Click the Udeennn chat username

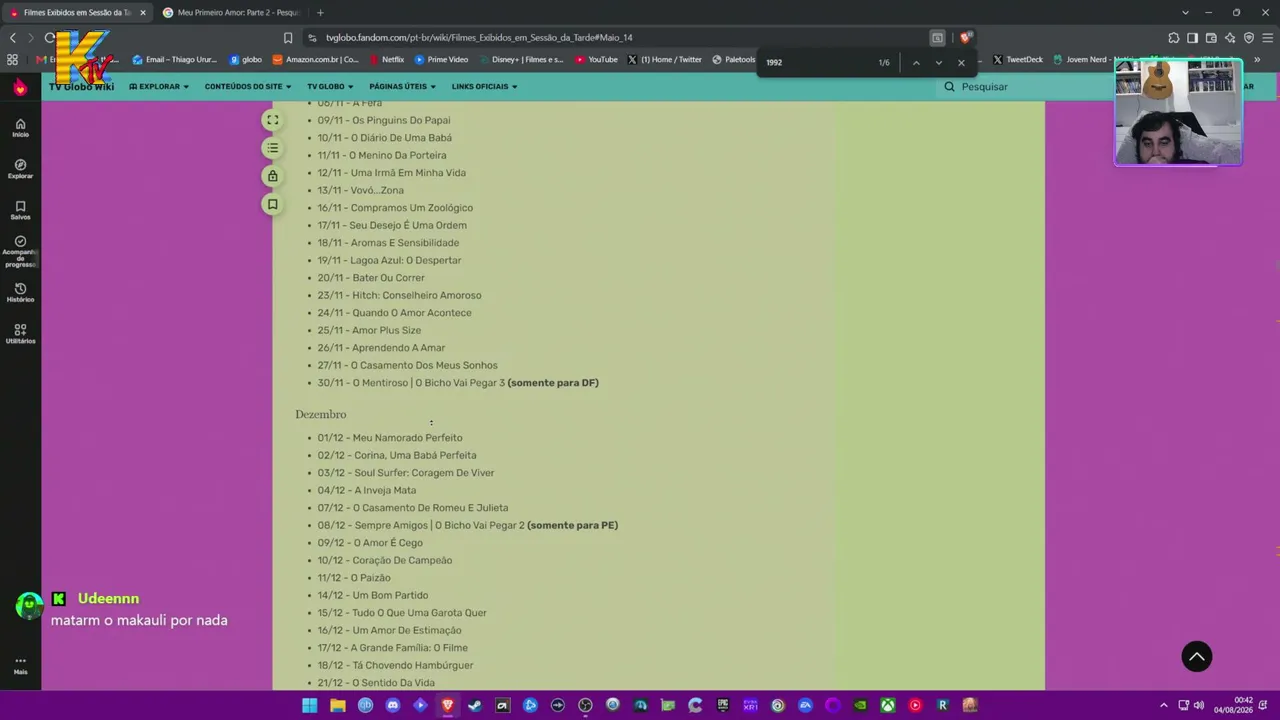(x=108, y=599)
